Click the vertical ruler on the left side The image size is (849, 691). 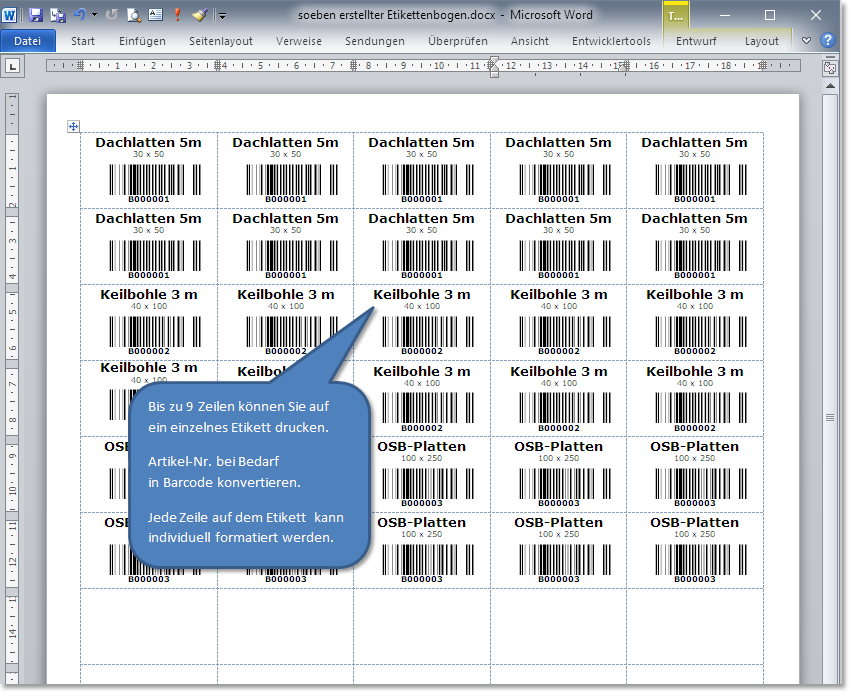(x=12, y=387)
